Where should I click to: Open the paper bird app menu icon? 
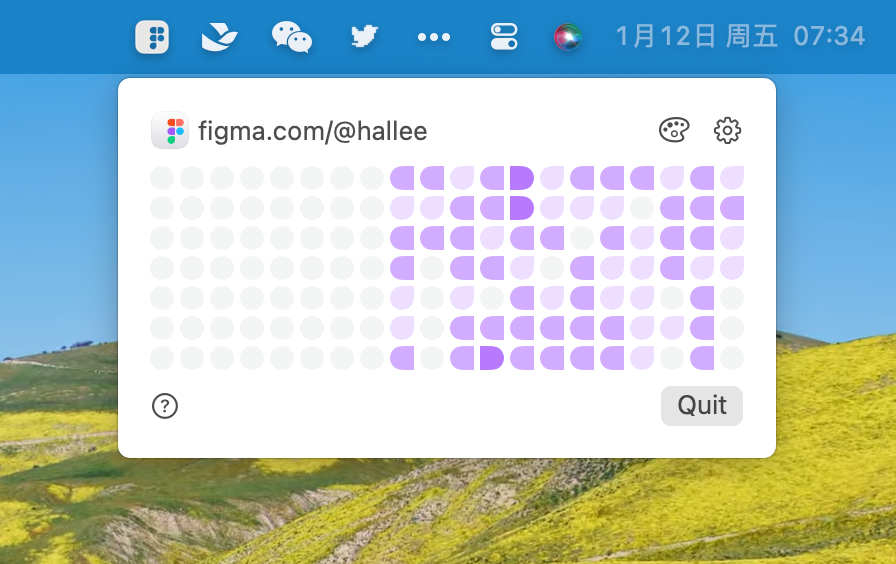220,37
